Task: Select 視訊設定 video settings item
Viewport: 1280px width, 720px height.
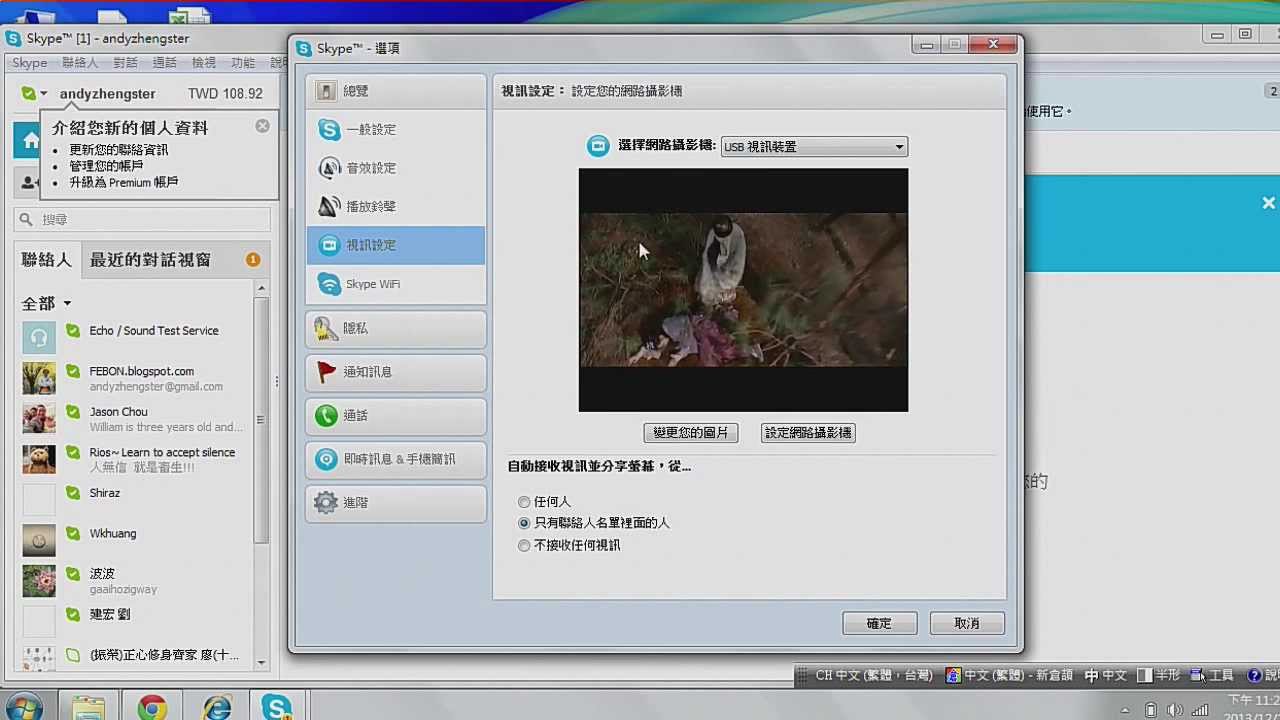Action: tap(396, 245)
